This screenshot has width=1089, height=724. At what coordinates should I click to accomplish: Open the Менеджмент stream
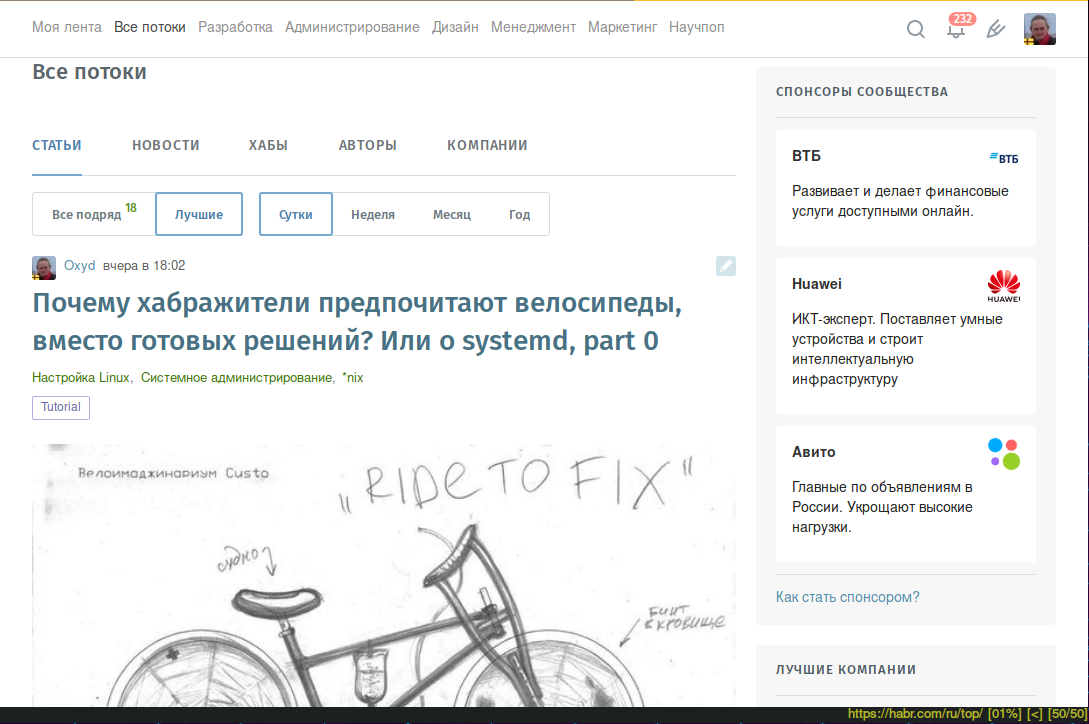point(533,27)
